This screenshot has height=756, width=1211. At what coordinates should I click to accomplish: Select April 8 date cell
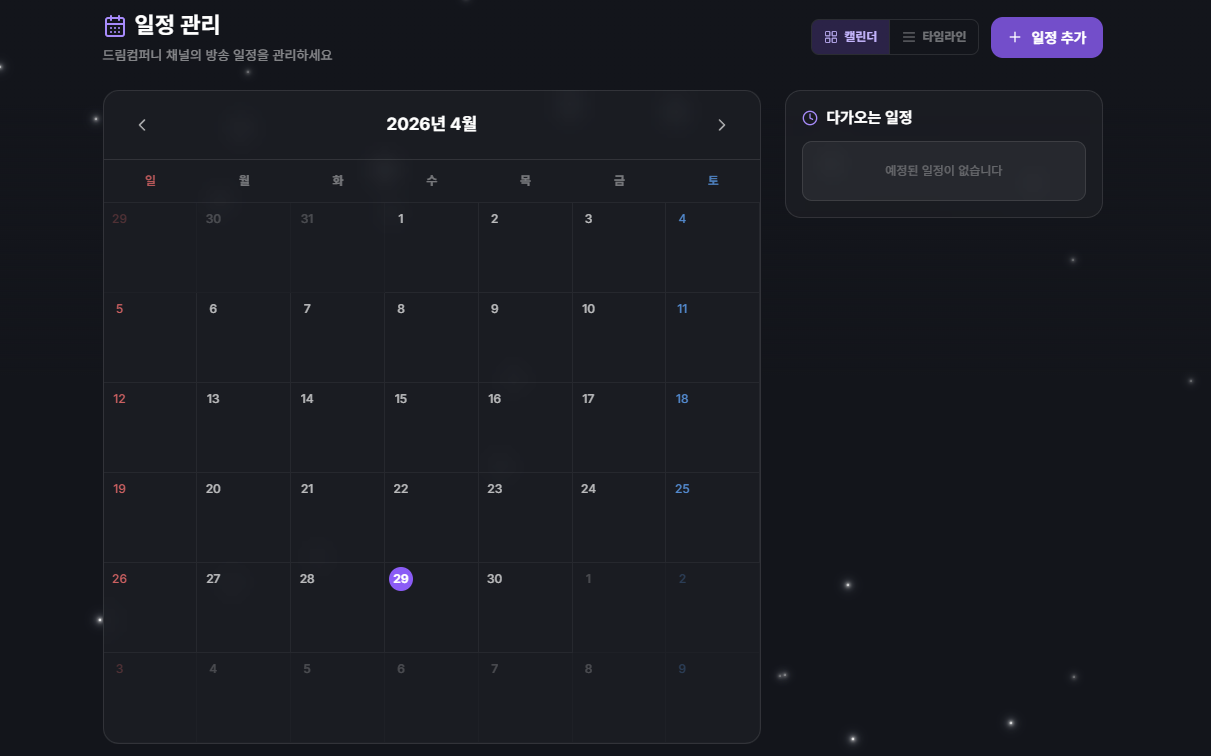[x=431, y=337]
